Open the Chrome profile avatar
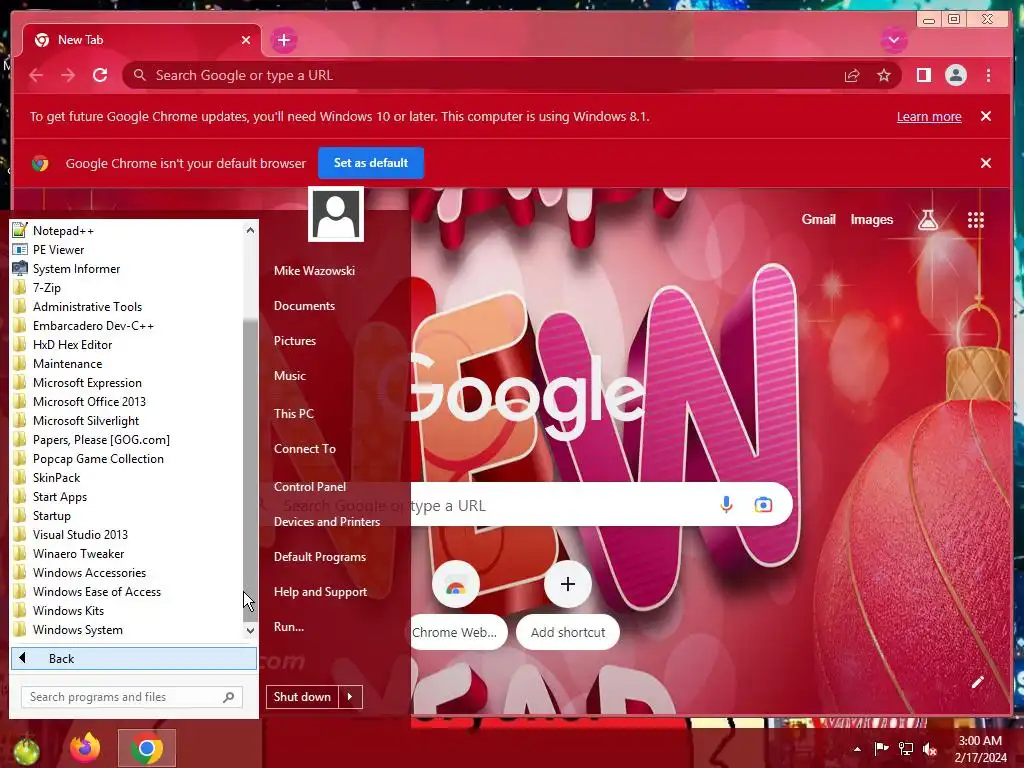This screenshot has width=1024, height=768. click(955, 75)
